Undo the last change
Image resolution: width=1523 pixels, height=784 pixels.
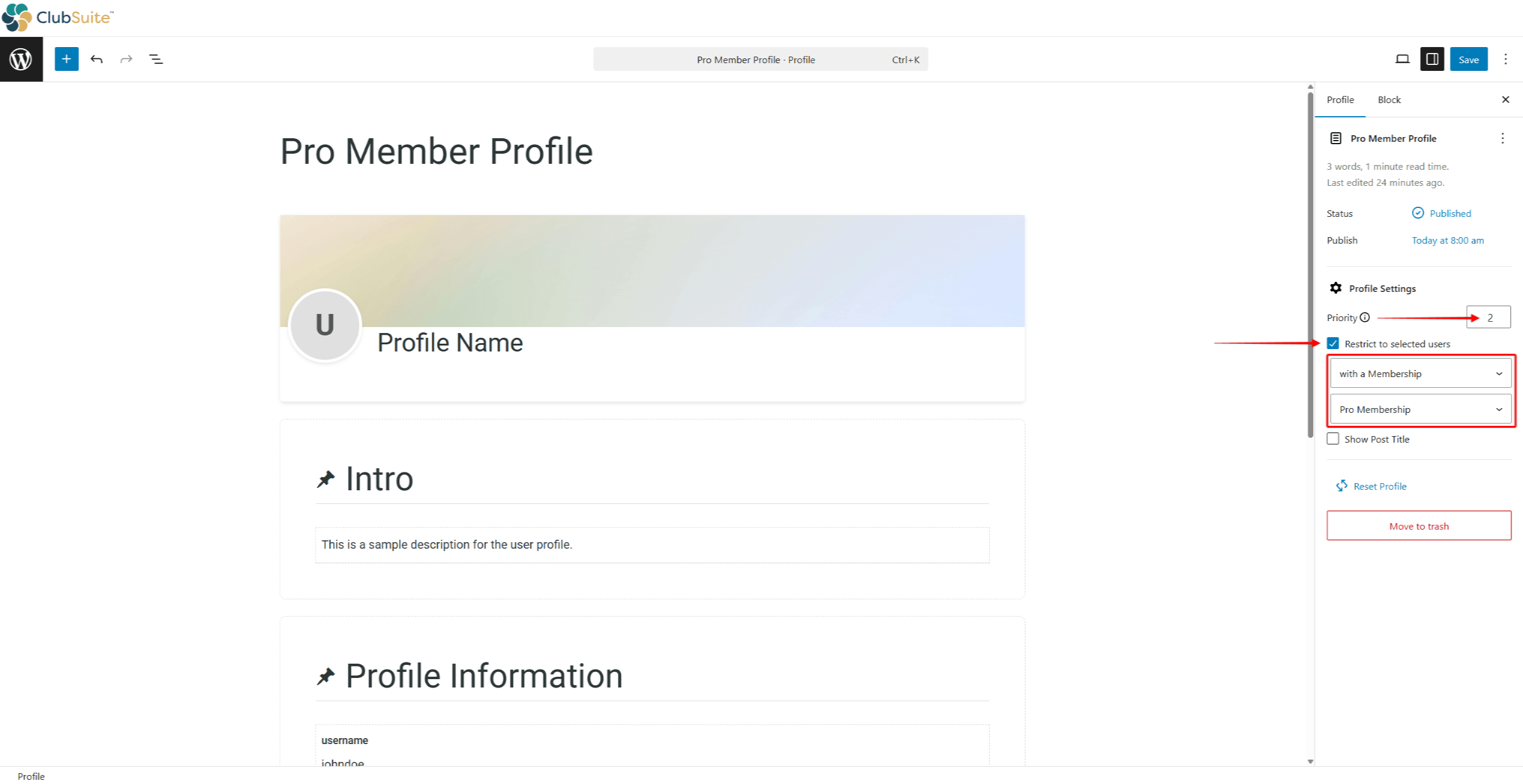[x=97, y=59]
